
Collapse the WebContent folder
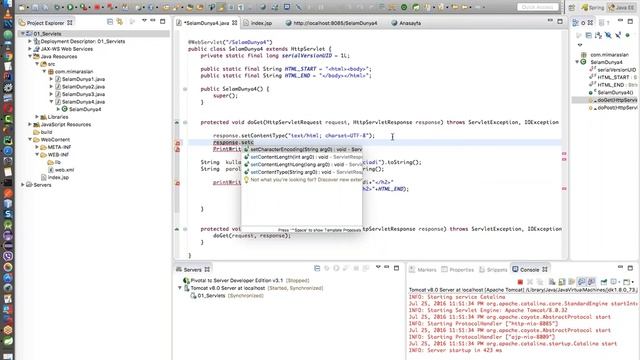30,140
